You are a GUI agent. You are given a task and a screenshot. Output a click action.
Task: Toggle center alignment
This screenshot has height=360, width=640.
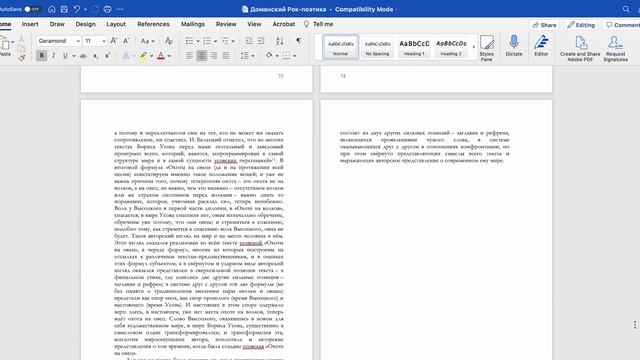pyautogui.click(x=202, y=56)
